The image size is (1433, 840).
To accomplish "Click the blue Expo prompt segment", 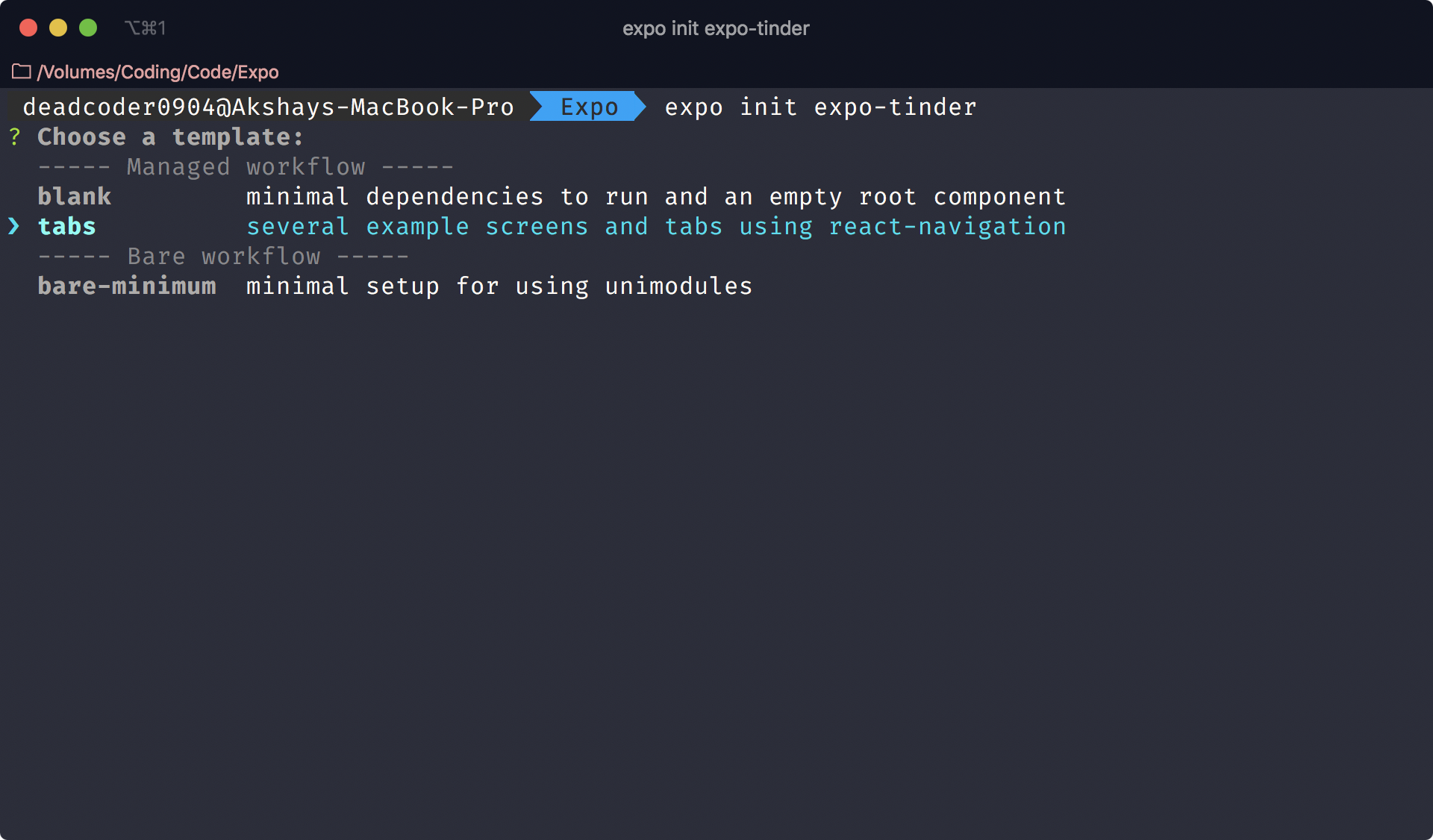I will coord(589,107).
